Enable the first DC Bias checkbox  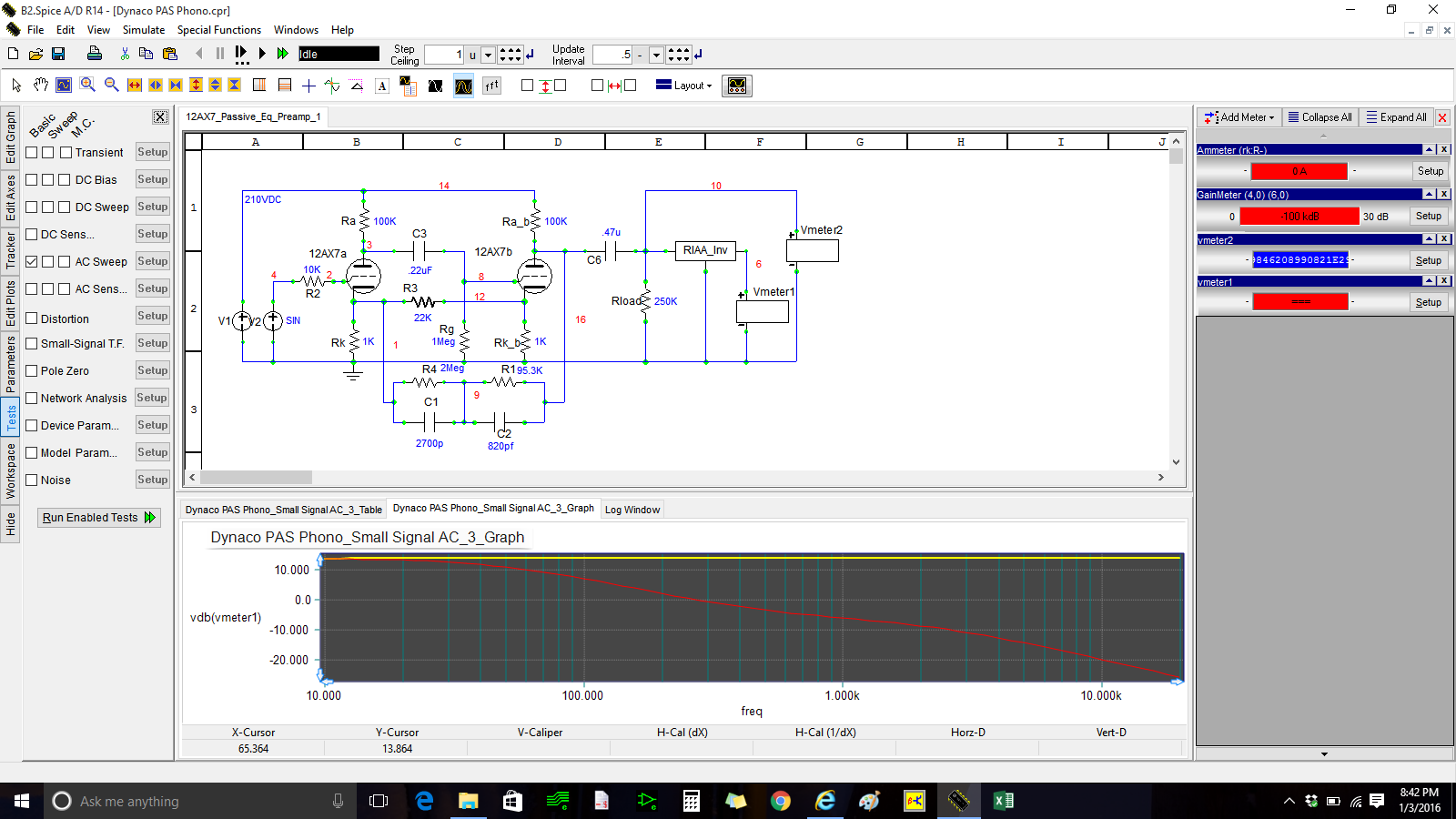click(x=32, y=179)
